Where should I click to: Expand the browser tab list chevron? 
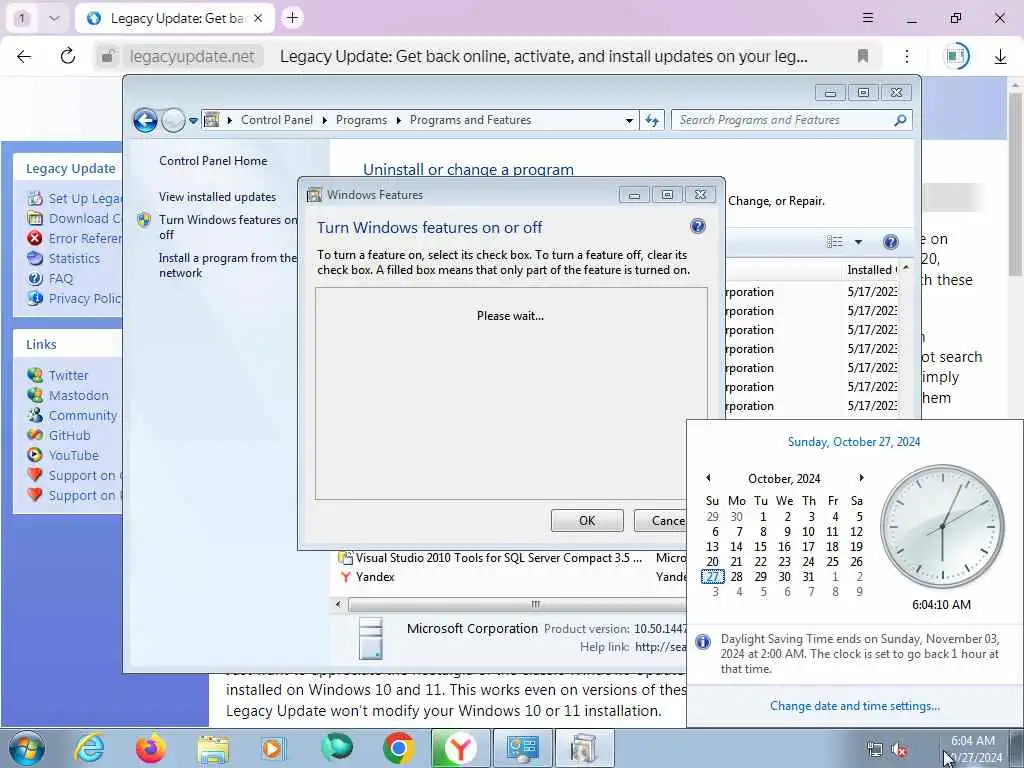pos(54,18)
